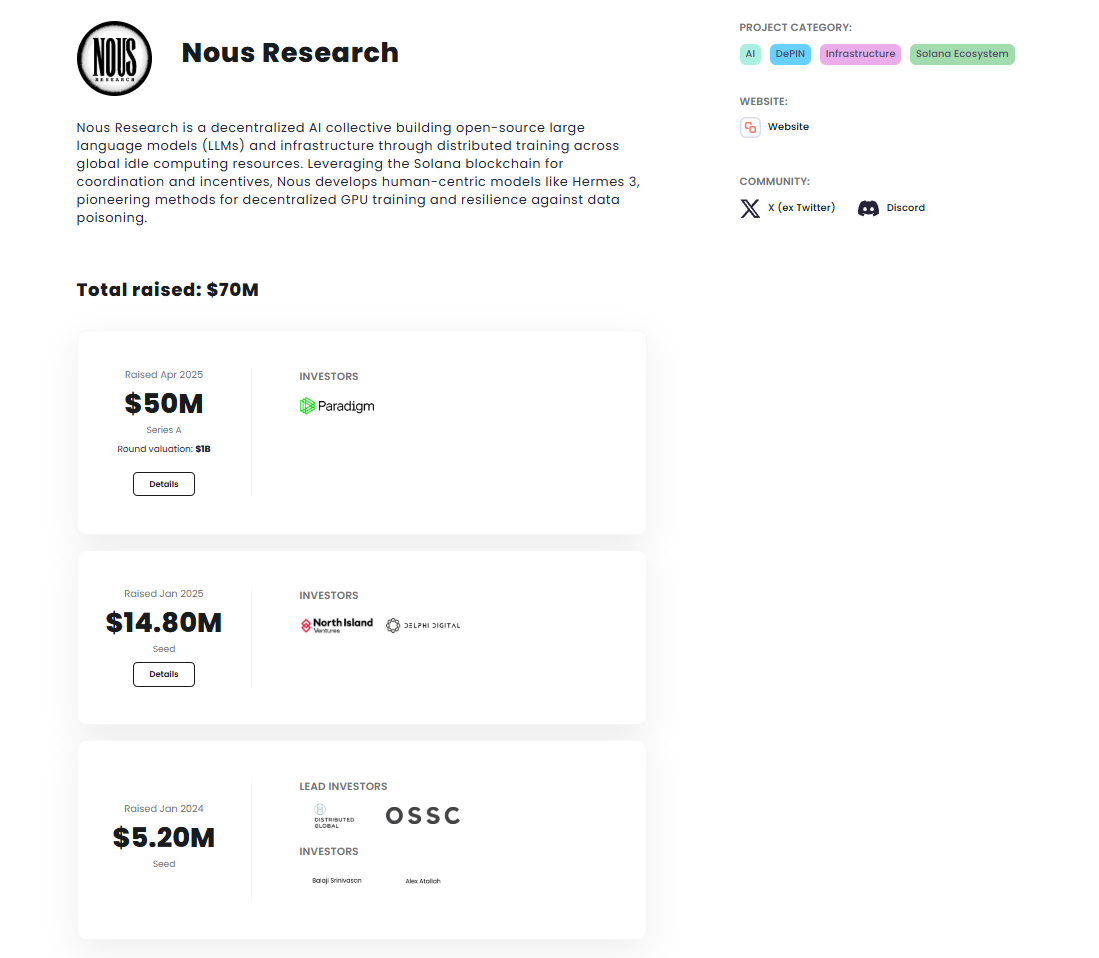Open the X (ex Twitter) text link
The image size is (1099, 958).
click(x=801, y=207)
